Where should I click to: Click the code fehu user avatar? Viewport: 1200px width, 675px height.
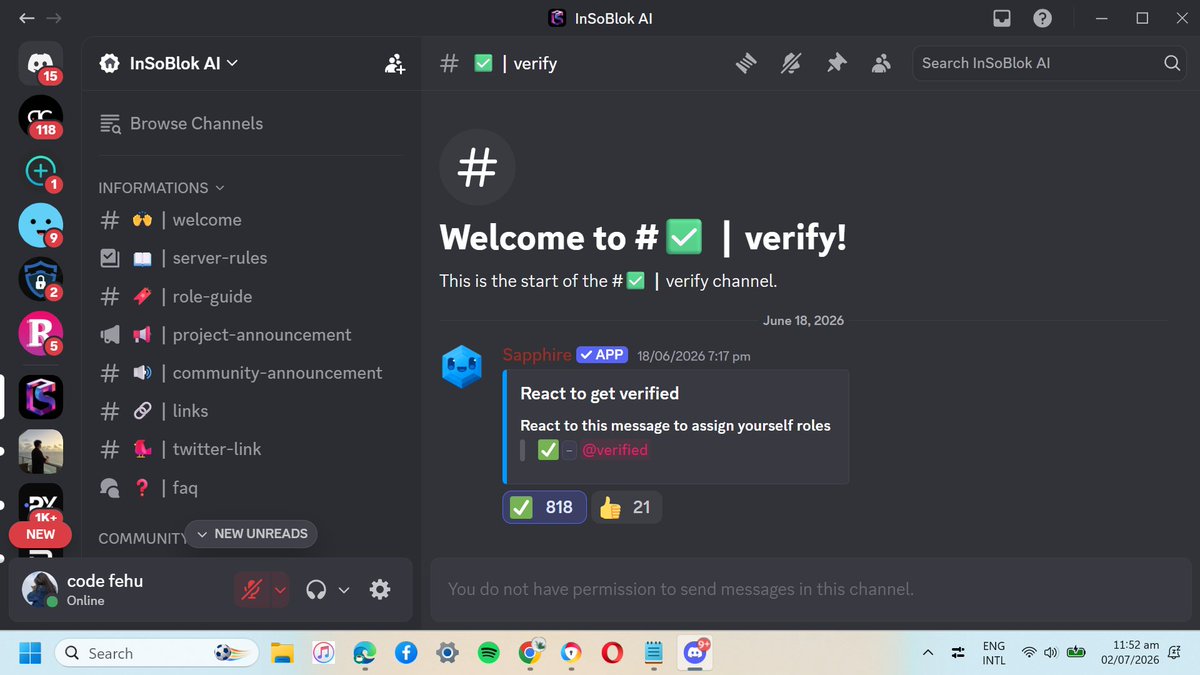coord(40,589)
